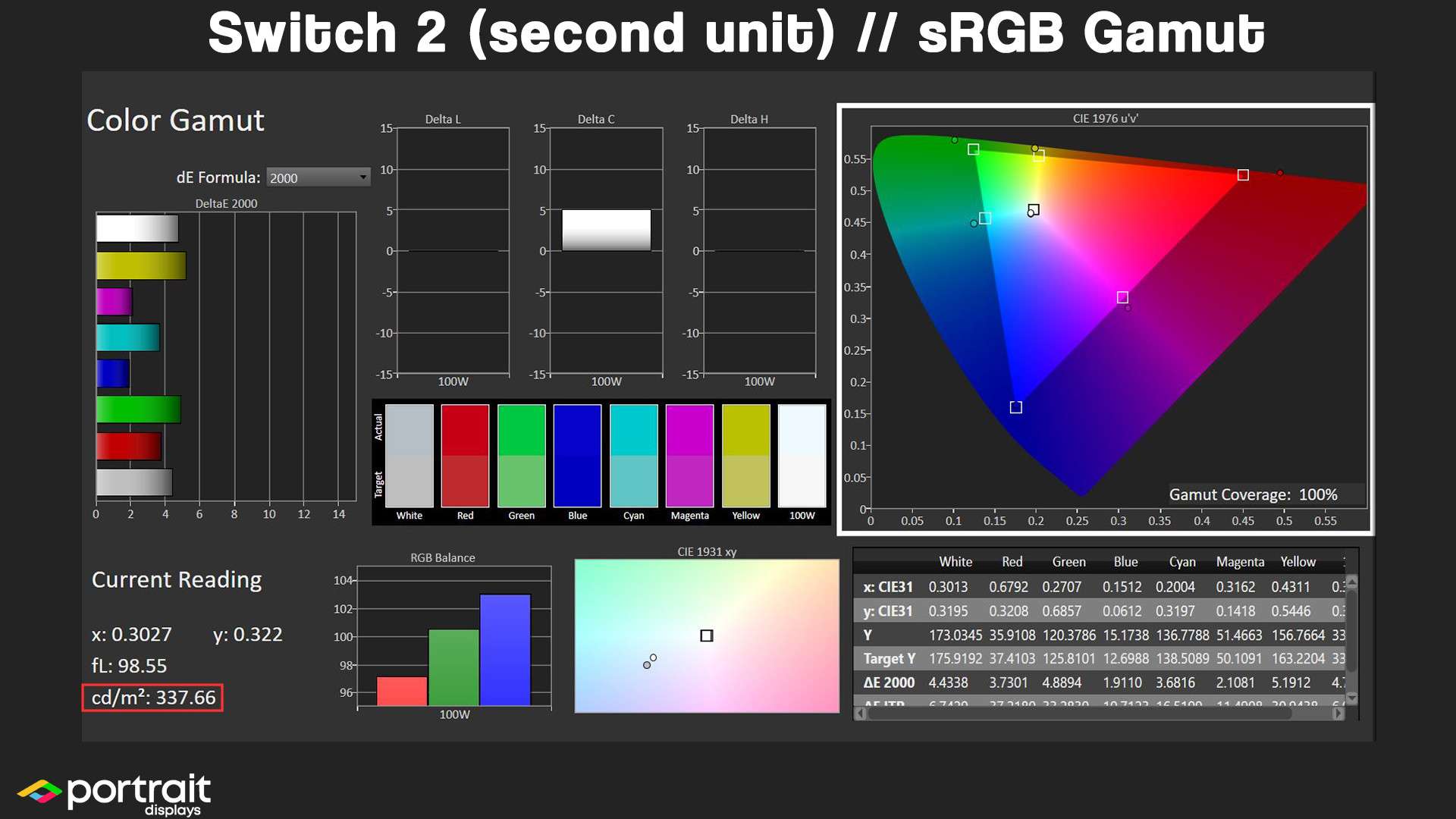The image size is (1456, 819).
Task: Click the Cyan Target Y value '138.5089'
Action: (1182, 659)
